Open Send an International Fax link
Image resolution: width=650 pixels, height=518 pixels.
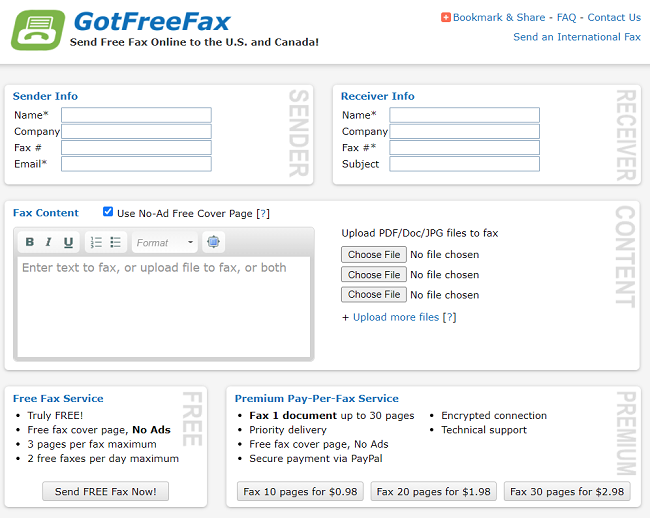coord(577,37)
